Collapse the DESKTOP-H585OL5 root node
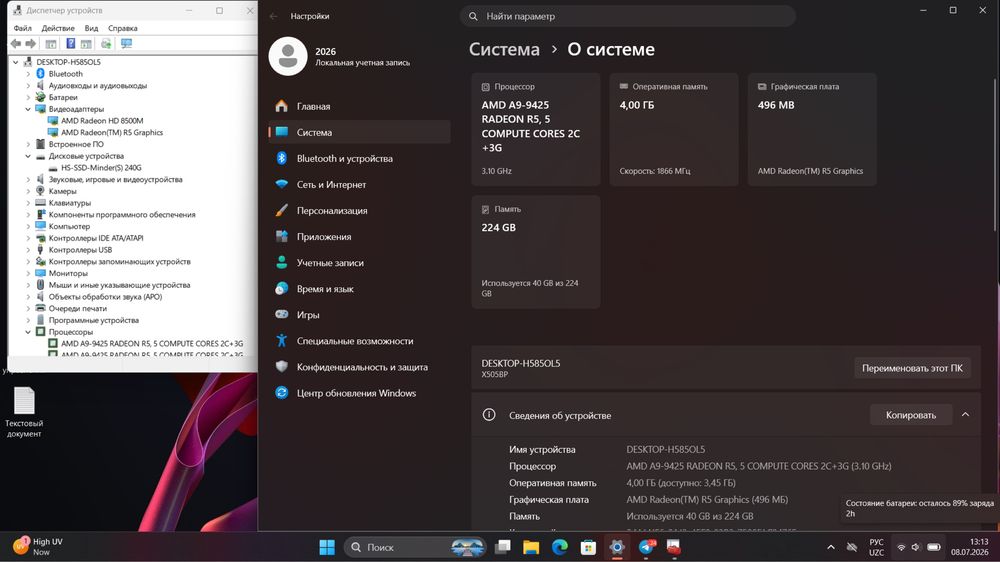This screenshot has height=562, width=1000. pos(16,62)
